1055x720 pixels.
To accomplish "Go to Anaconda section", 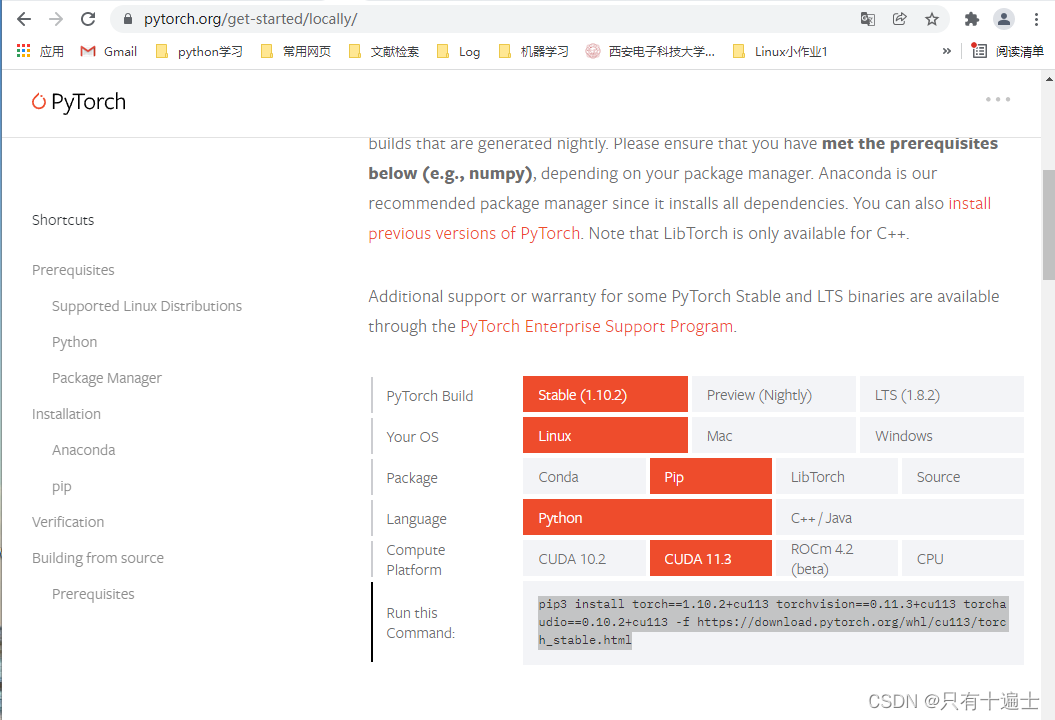I will (83, 449).
